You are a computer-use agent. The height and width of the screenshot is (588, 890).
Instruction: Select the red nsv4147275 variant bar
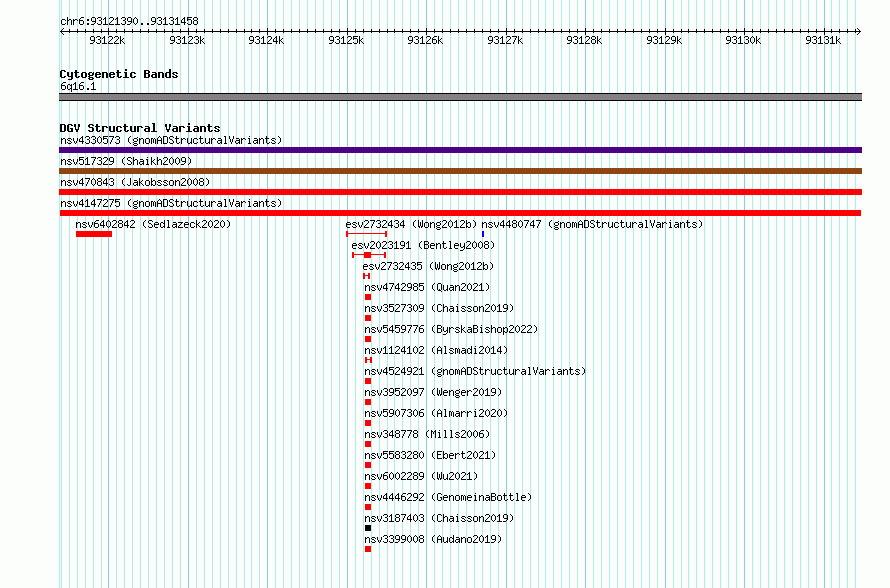coord(460,213)
